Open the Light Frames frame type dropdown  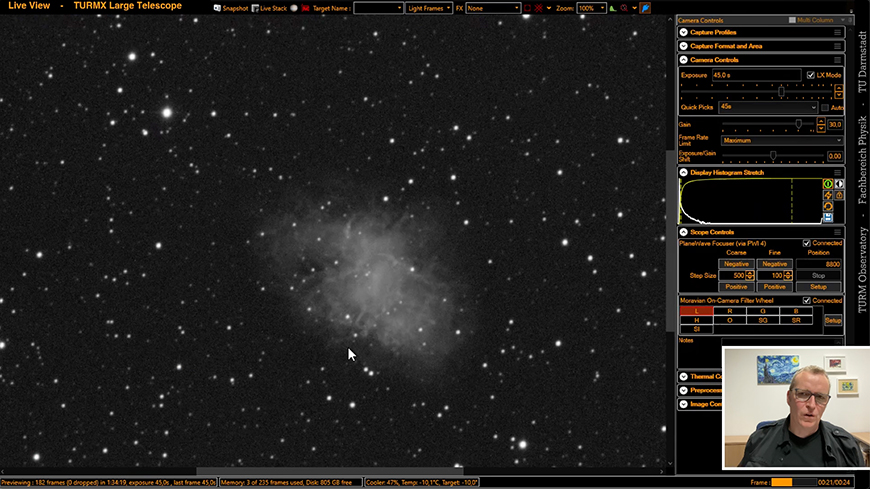[429, 8]
